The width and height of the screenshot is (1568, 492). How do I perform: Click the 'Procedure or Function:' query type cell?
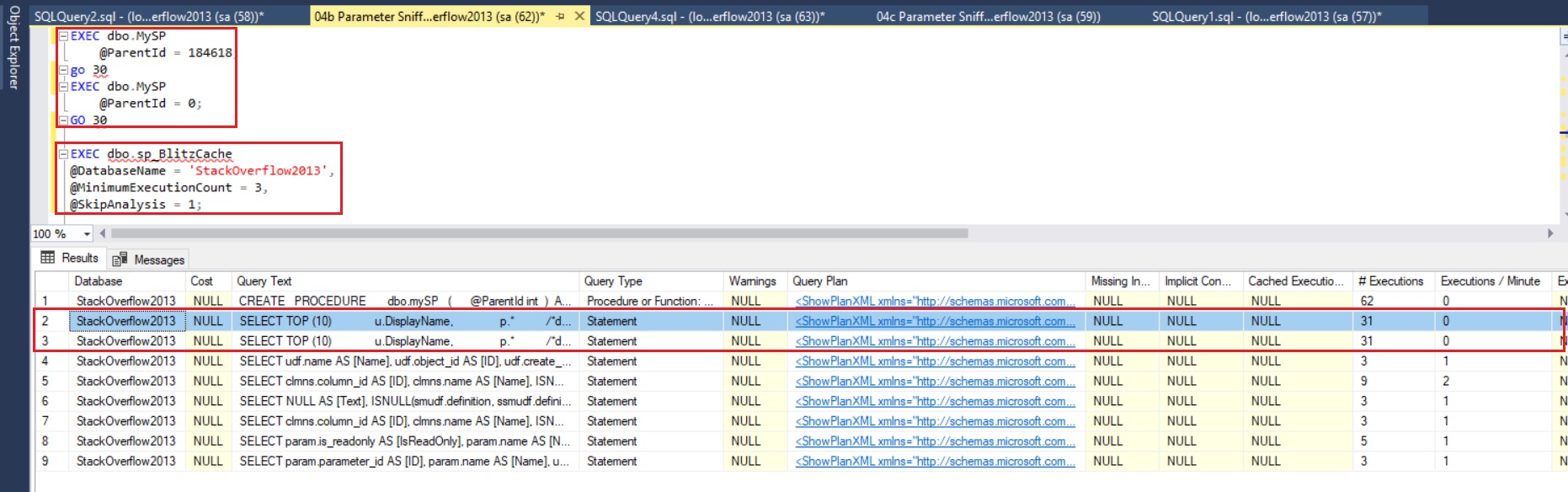[651, 301]
